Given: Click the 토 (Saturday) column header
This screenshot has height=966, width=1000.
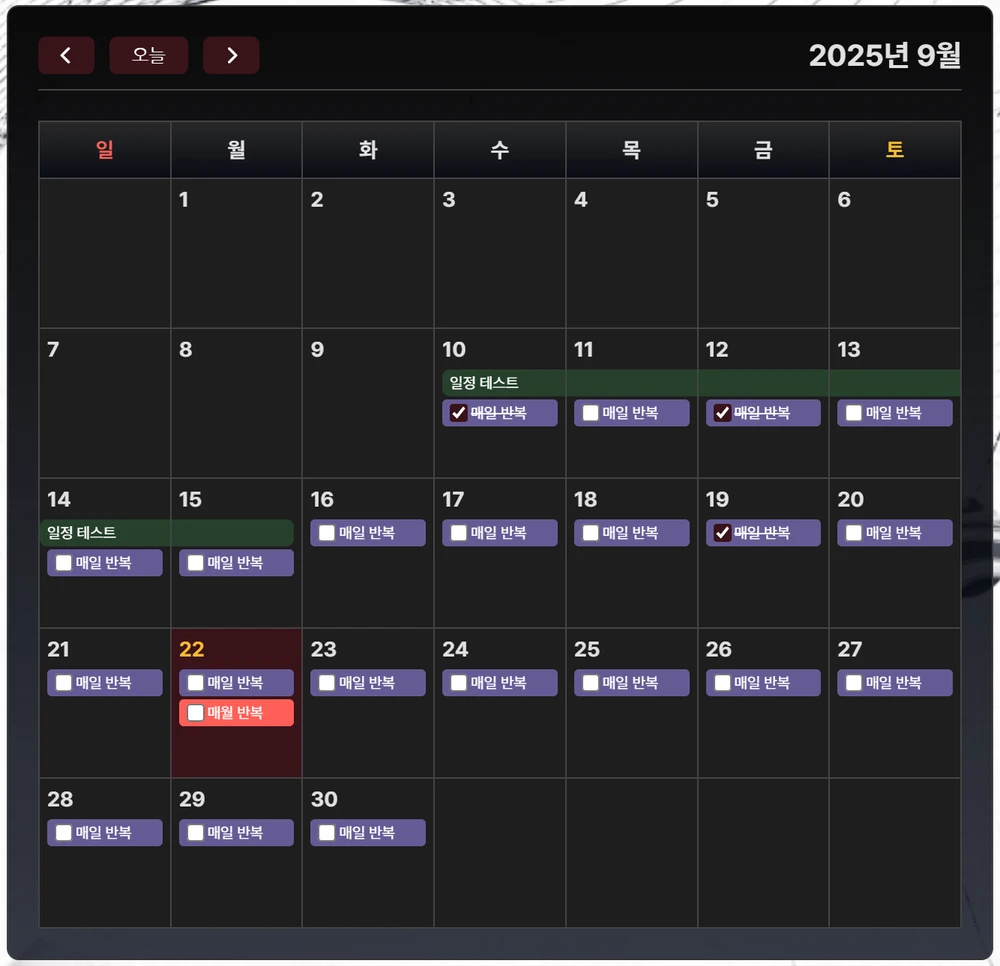Looking at the screenshot, I should tap(894, 150).
